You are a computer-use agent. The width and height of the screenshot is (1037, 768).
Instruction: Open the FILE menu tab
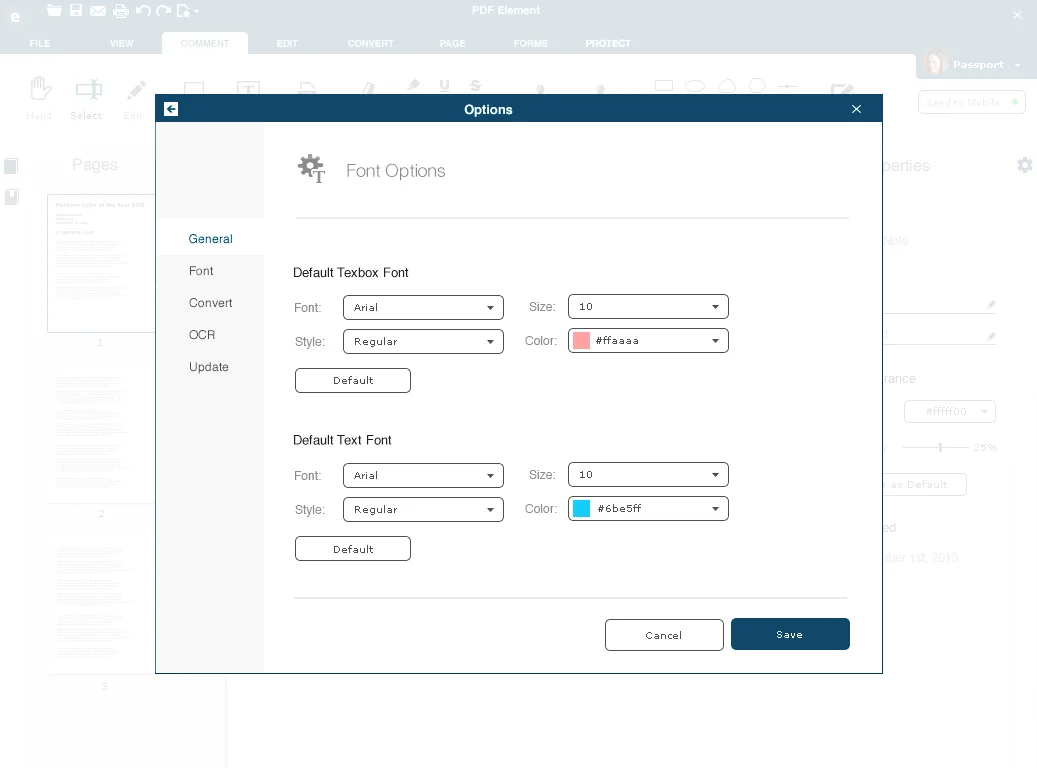point(40,44)
